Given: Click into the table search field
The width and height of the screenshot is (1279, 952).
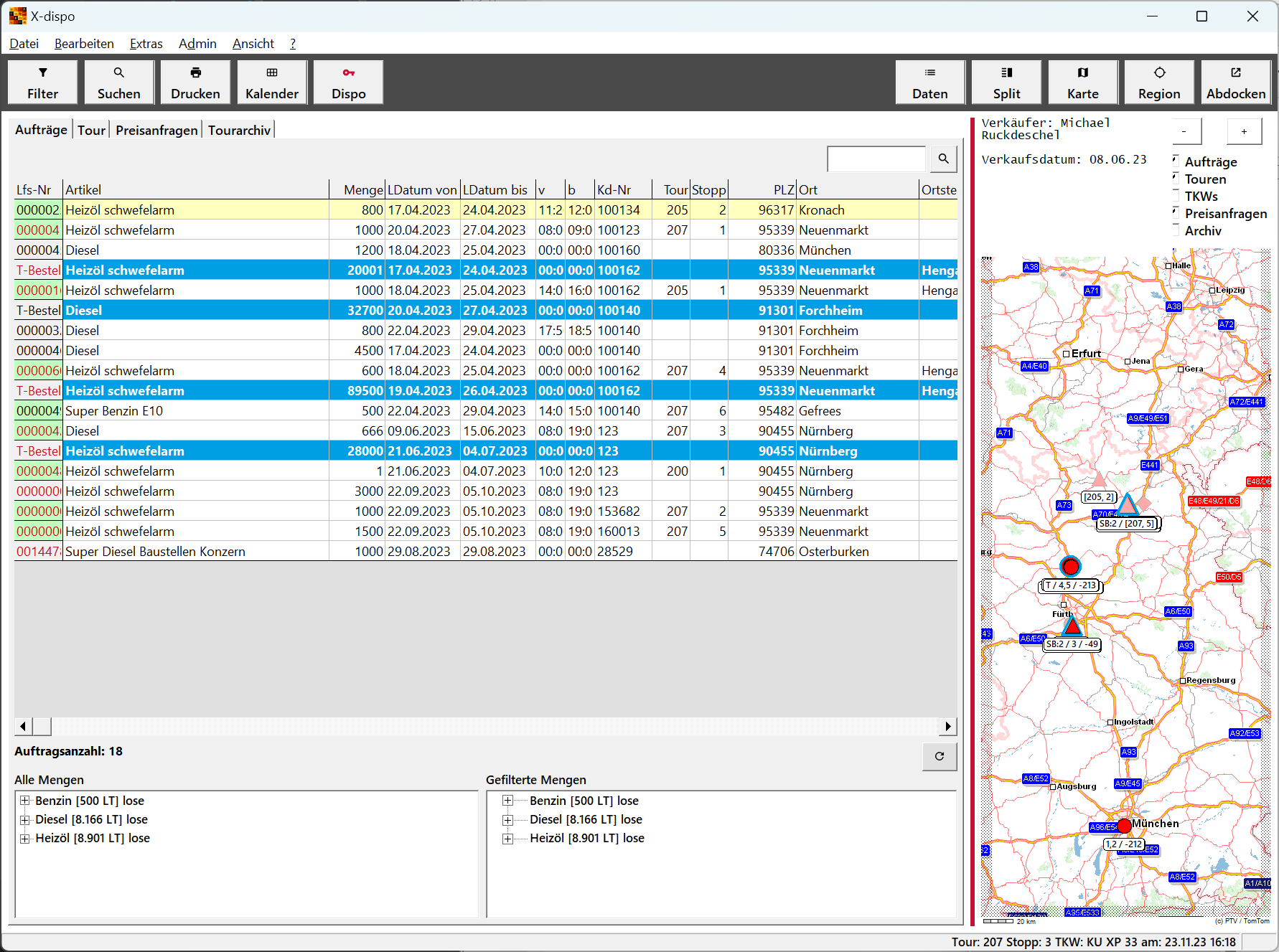Looking at the screenshot, I should 876,159.
